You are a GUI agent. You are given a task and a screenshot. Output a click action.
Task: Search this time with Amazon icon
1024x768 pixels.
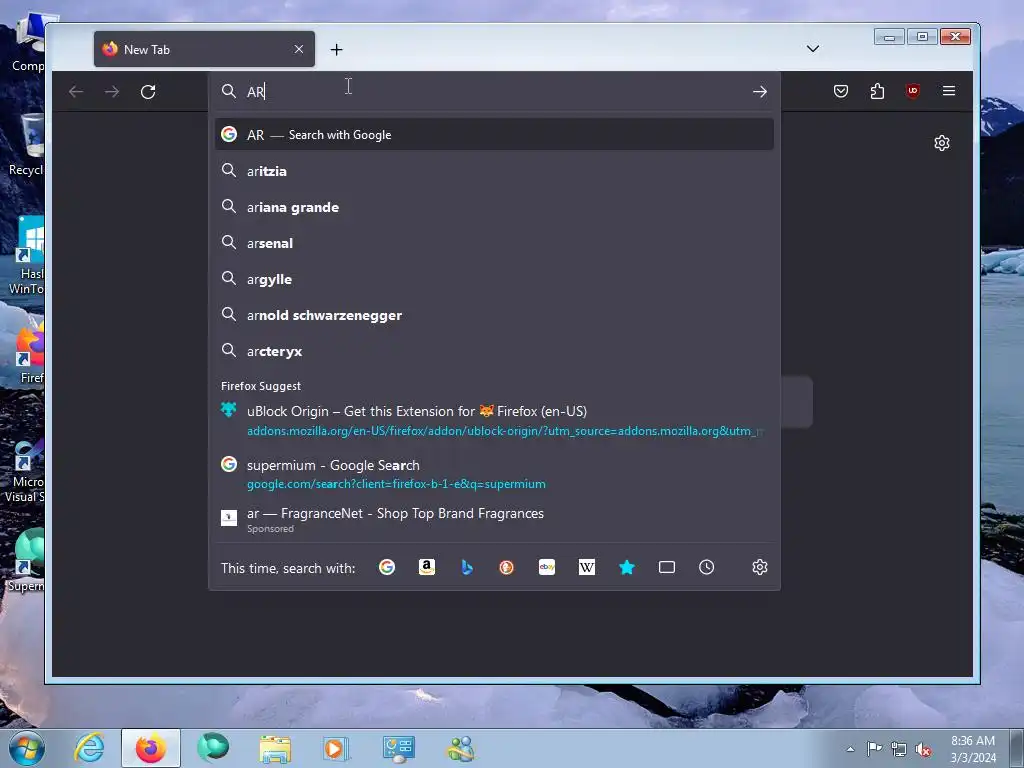click(426, 567)
